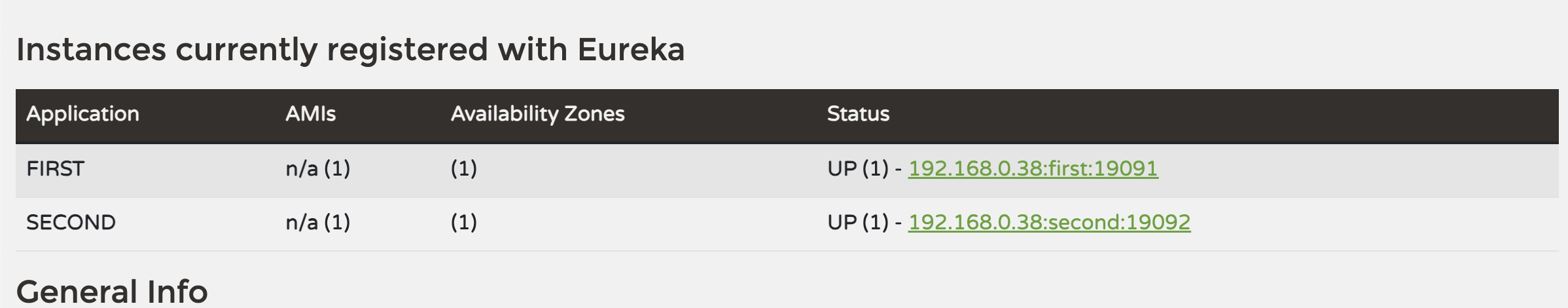Viewport: 1568px width, 308px height.
Task: Click the Availability Zones column header
Action: (x=537, y=114)
